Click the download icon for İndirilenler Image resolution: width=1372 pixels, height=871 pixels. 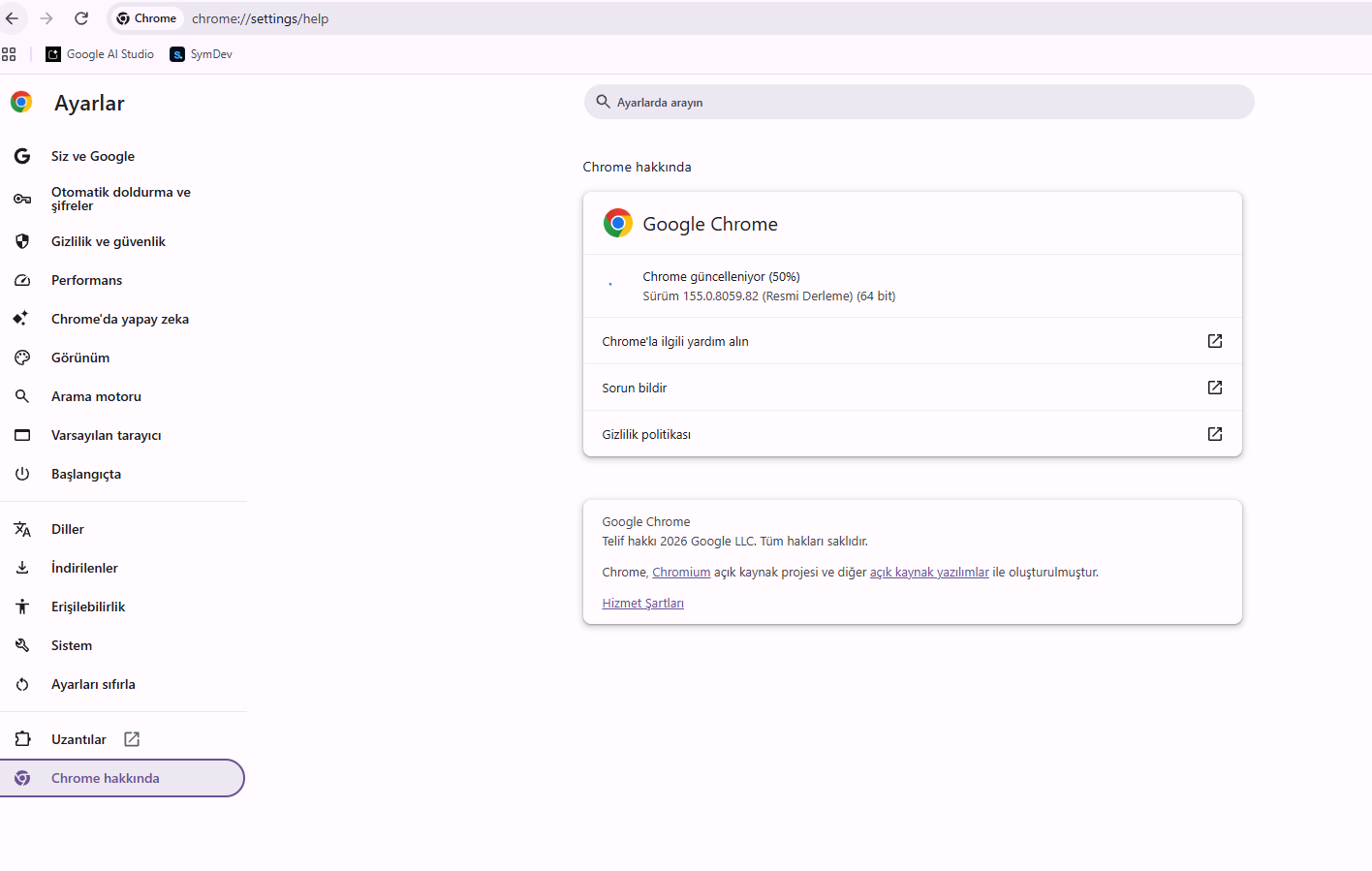22,568
